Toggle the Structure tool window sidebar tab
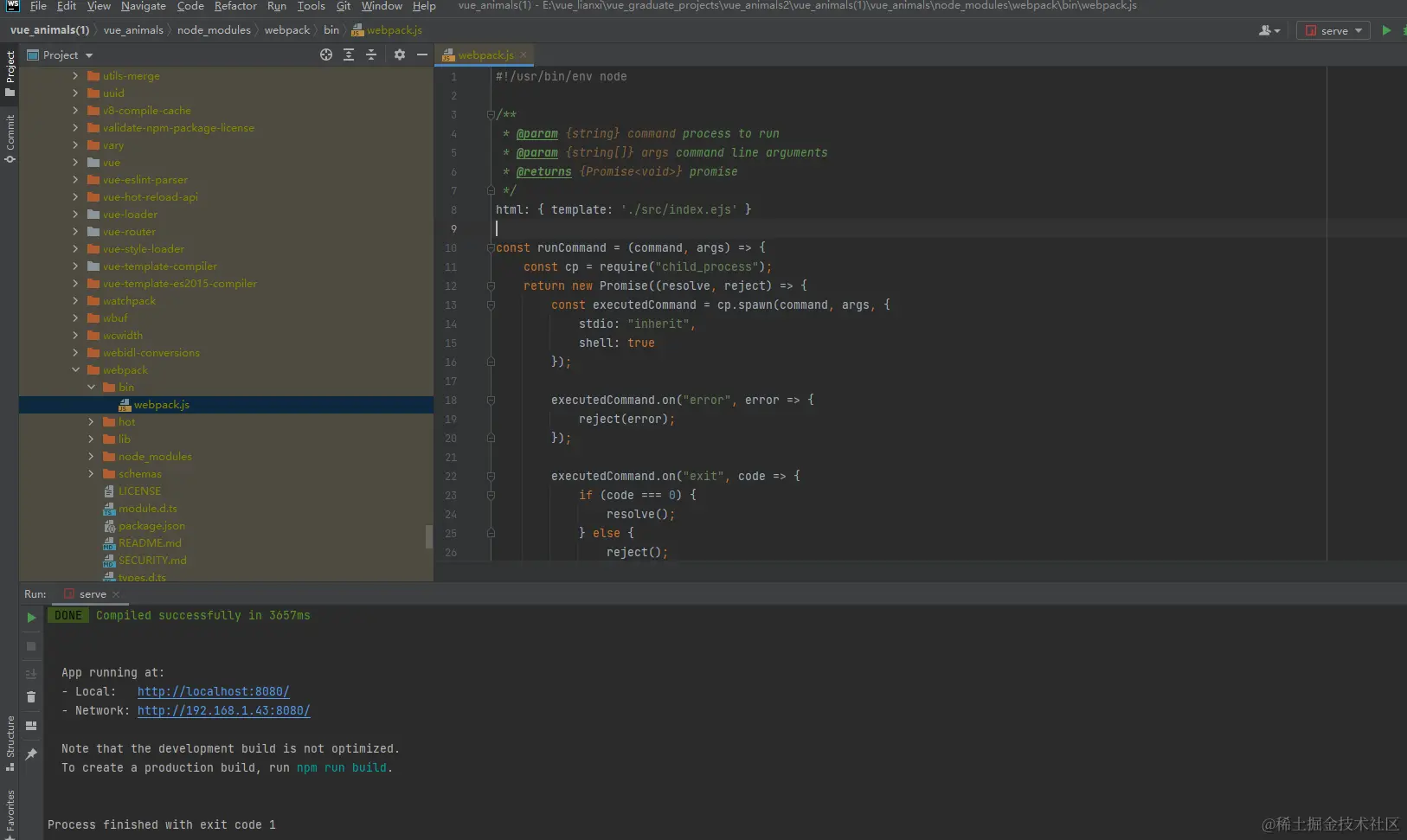 pyautogui.click(x=10, y=742)
